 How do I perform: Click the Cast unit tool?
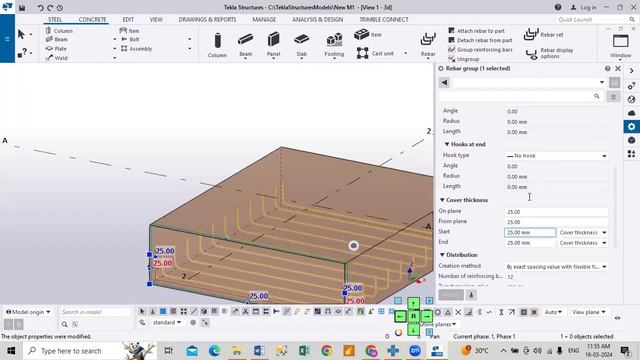click(375, 53)
